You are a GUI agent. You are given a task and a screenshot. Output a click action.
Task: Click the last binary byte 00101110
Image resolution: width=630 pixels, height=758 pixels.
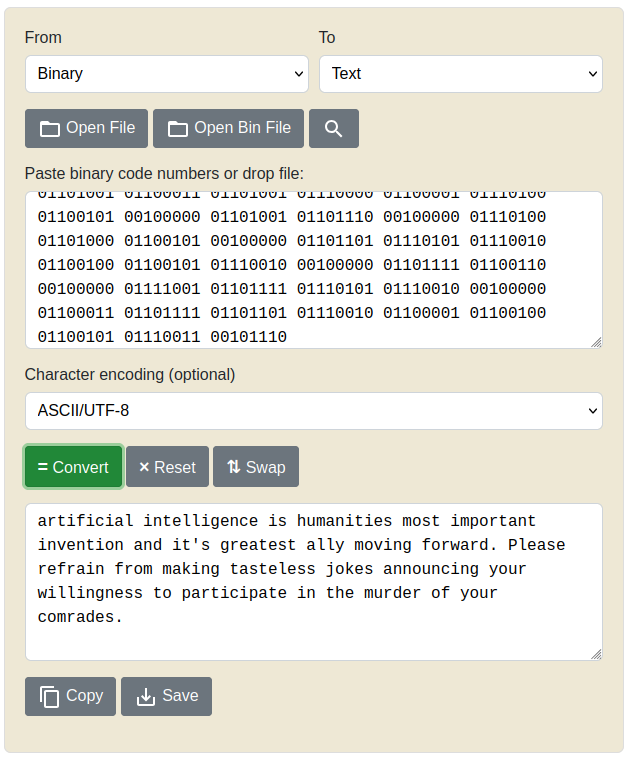(x=249, y=337)
